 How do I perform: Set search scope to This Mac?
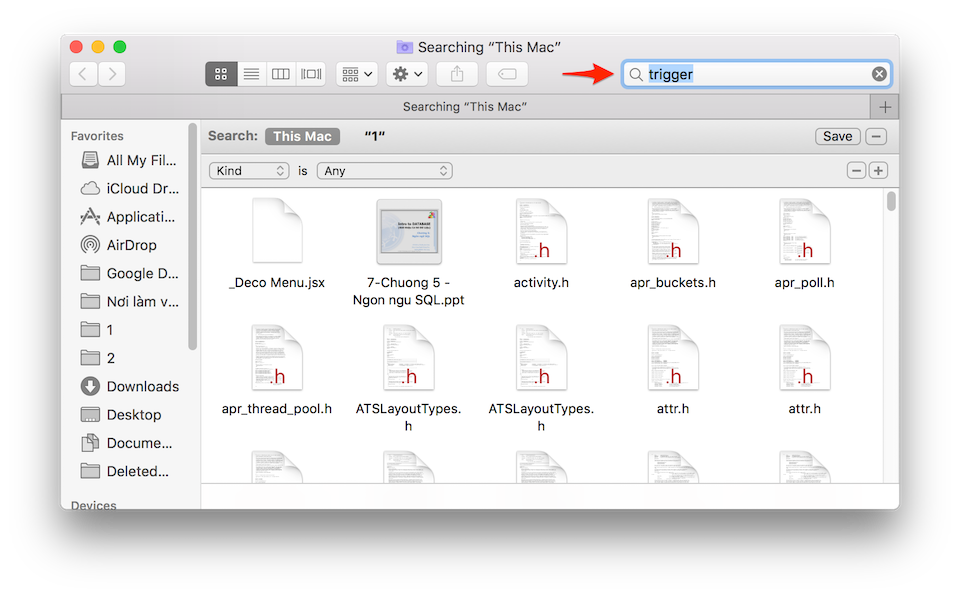302,136
